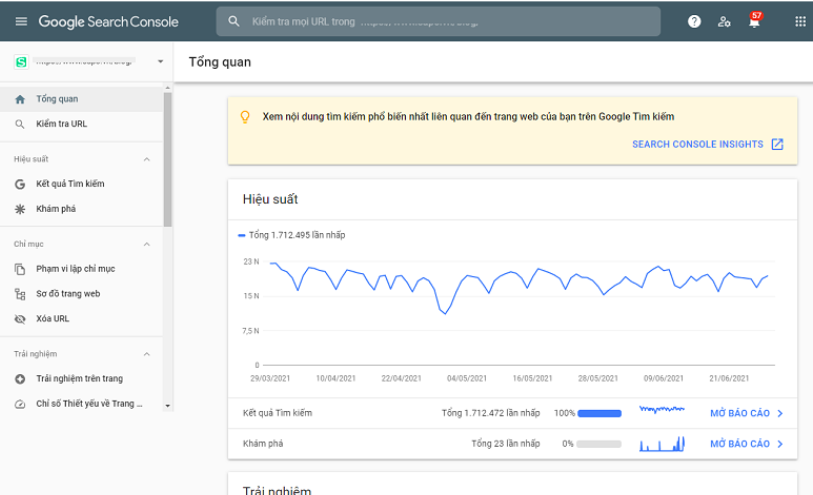The height and width of the screenshot is (495, 813).
Task: Click the sidebar scroll up arrow
Action: [x=167, y=88]
